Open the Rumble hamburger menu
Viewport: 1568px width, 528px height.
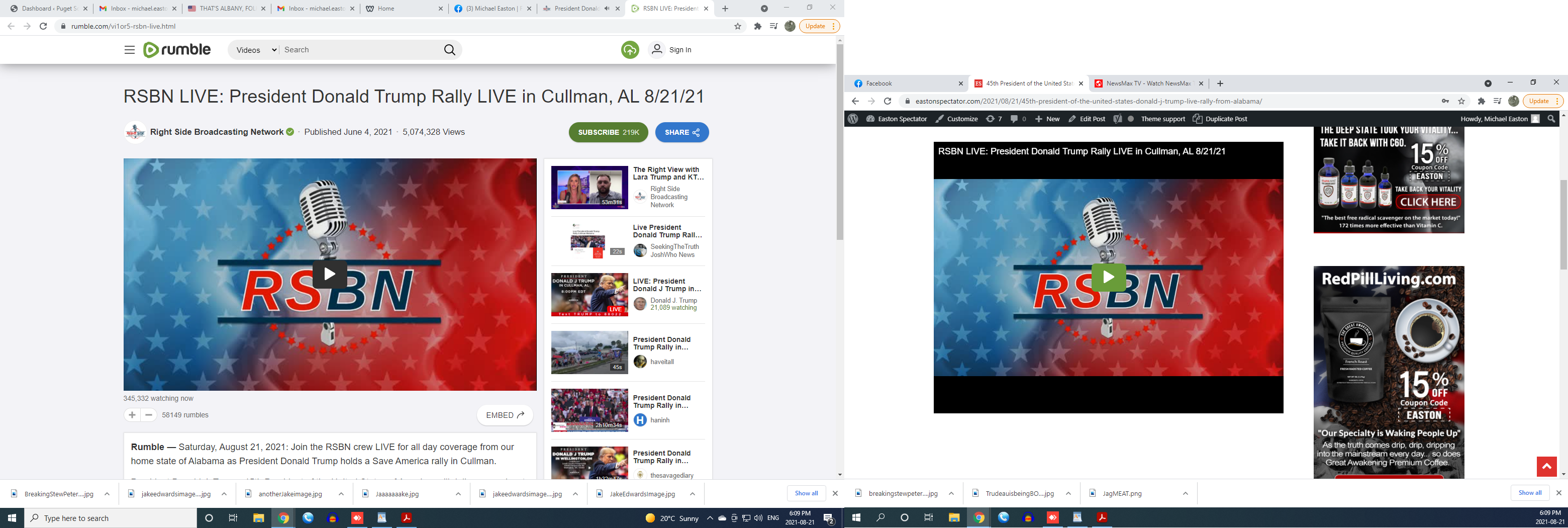(x=129, y=50)
